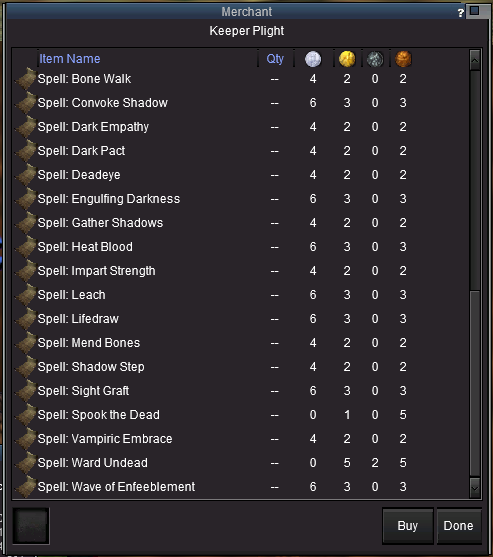This screenshot has width=493, height=557.
Task: Click the Done button
Action: (x=459, y=526)
